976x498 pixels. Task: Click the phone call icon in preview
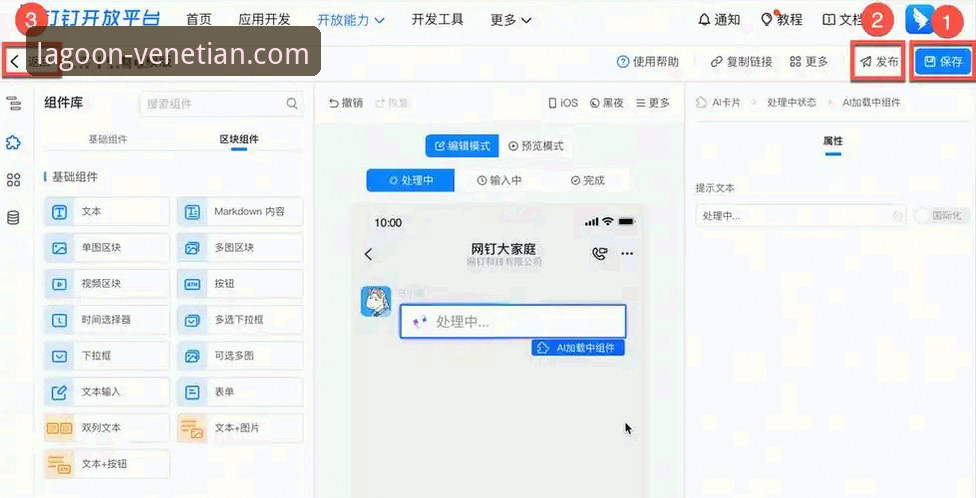point(599,253)
